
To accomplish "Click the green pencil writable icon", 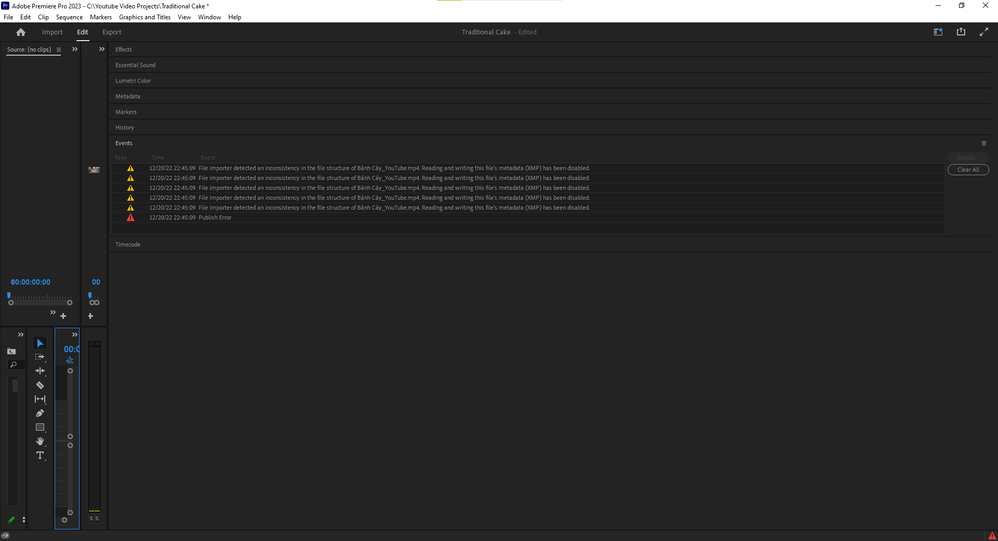I will (11, 519).
